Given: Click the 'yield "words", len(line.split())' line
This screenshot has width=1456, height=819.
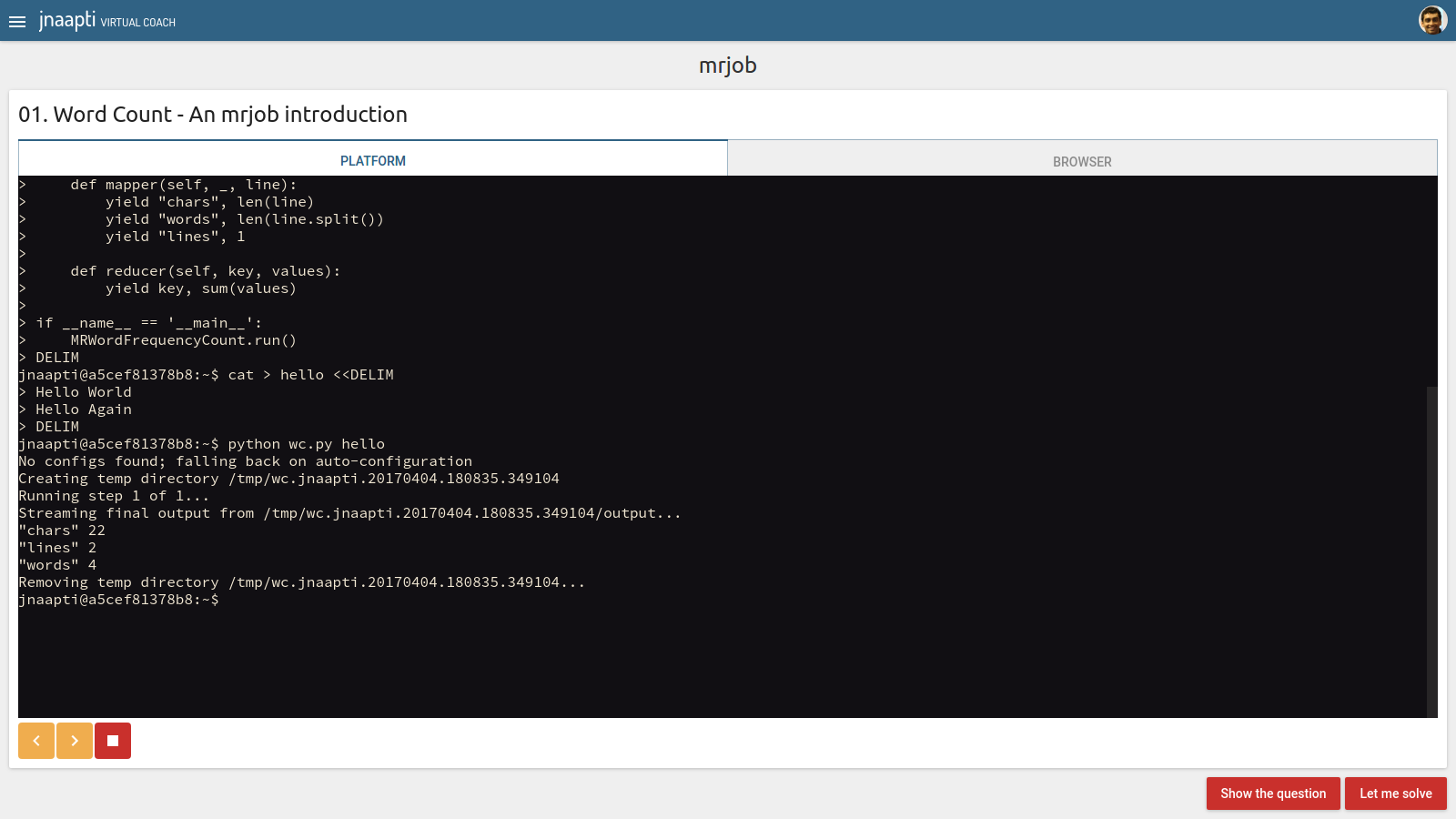Looking at the screenshot, I should pos(245,219).
